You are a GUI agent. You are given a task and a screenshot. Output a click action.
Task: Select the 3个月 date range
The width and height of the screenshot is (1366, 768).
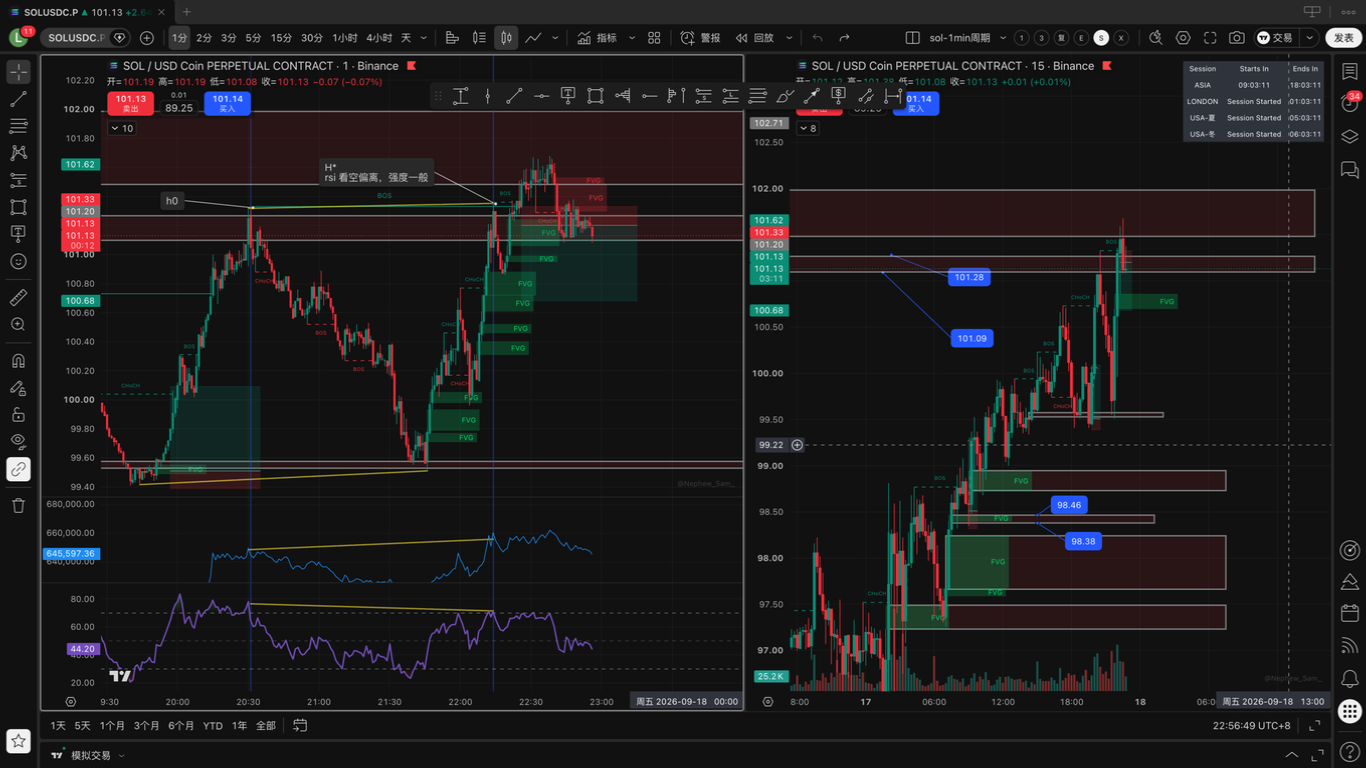pyautogui.click(x=146, y=725)
